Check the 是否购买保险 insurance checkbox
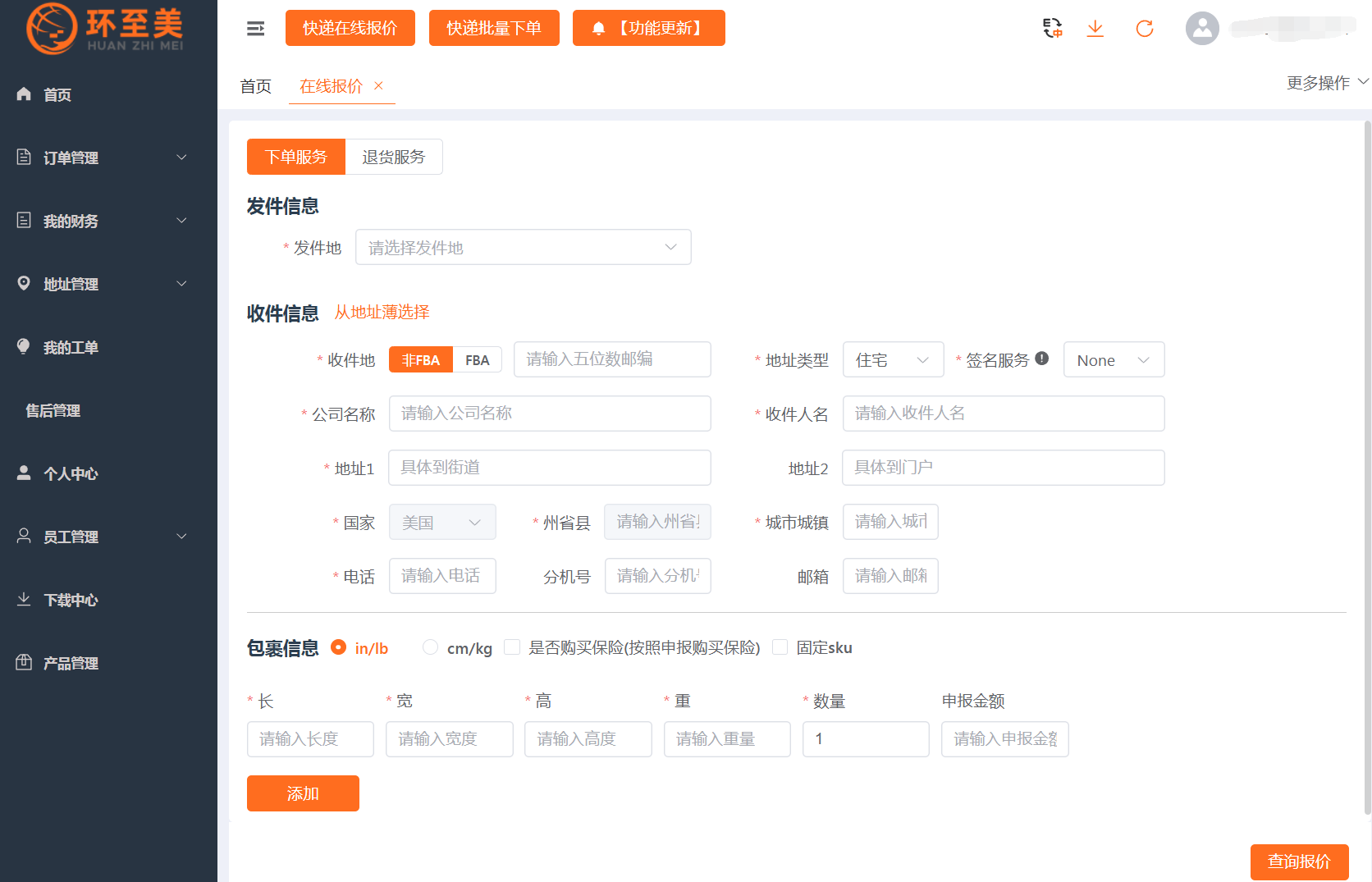Screen dimensions: 1372x882 pyautogui.click(x=512, y=647)
